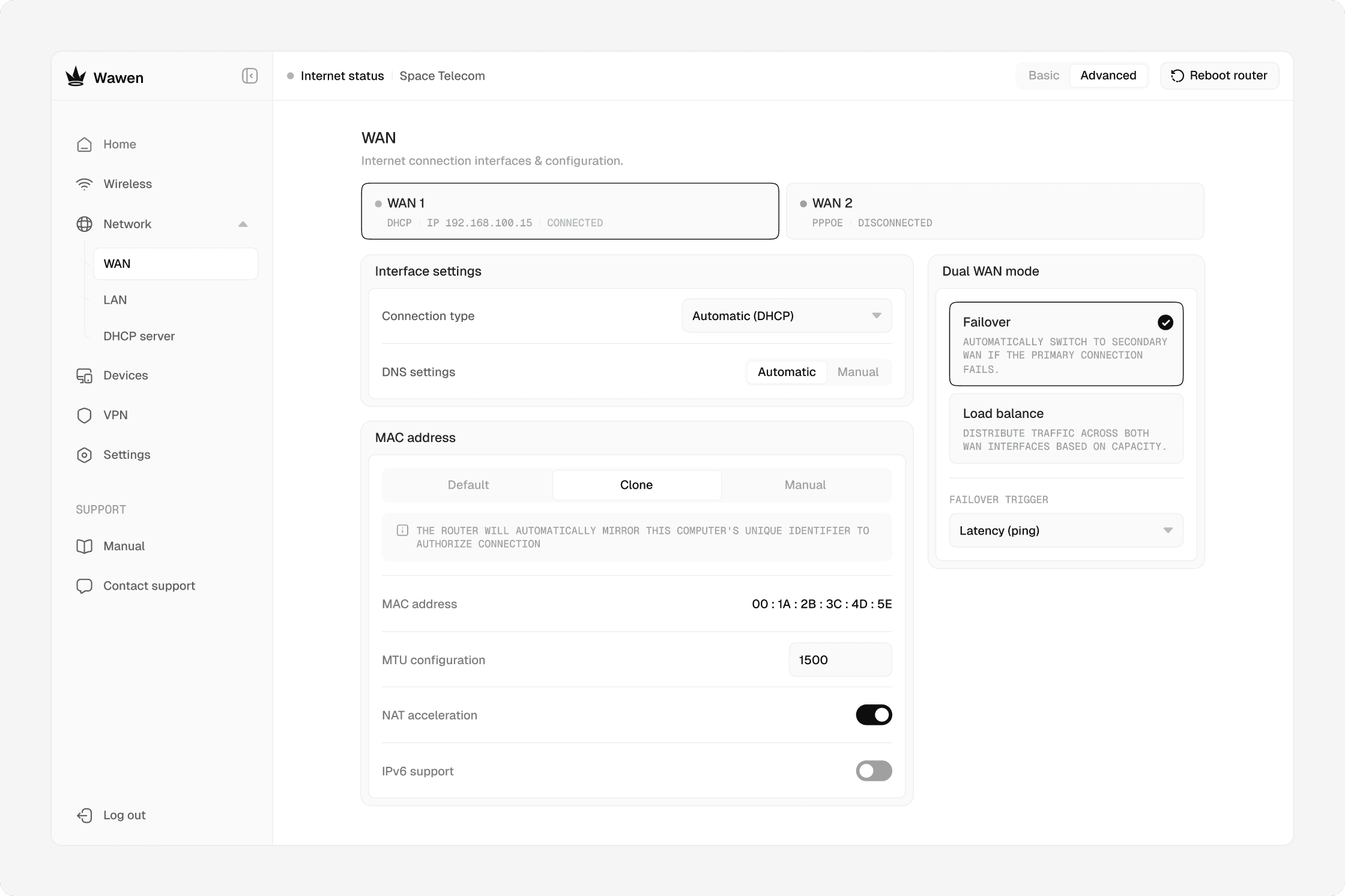Click the Home house icon
Screen dimensions: 1345x896
point(84,144)
